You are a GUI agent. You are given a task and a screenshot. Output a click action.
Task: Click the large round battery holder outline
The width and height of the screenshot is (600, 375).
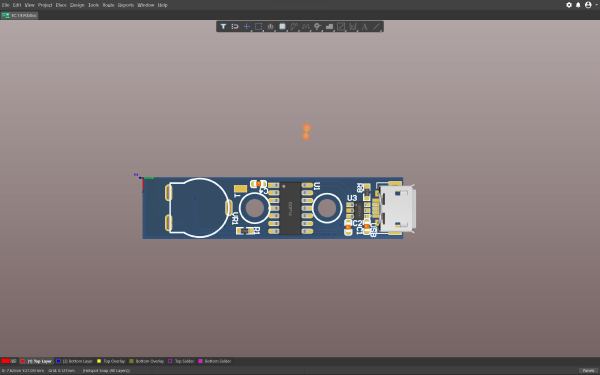click(199, 208)
